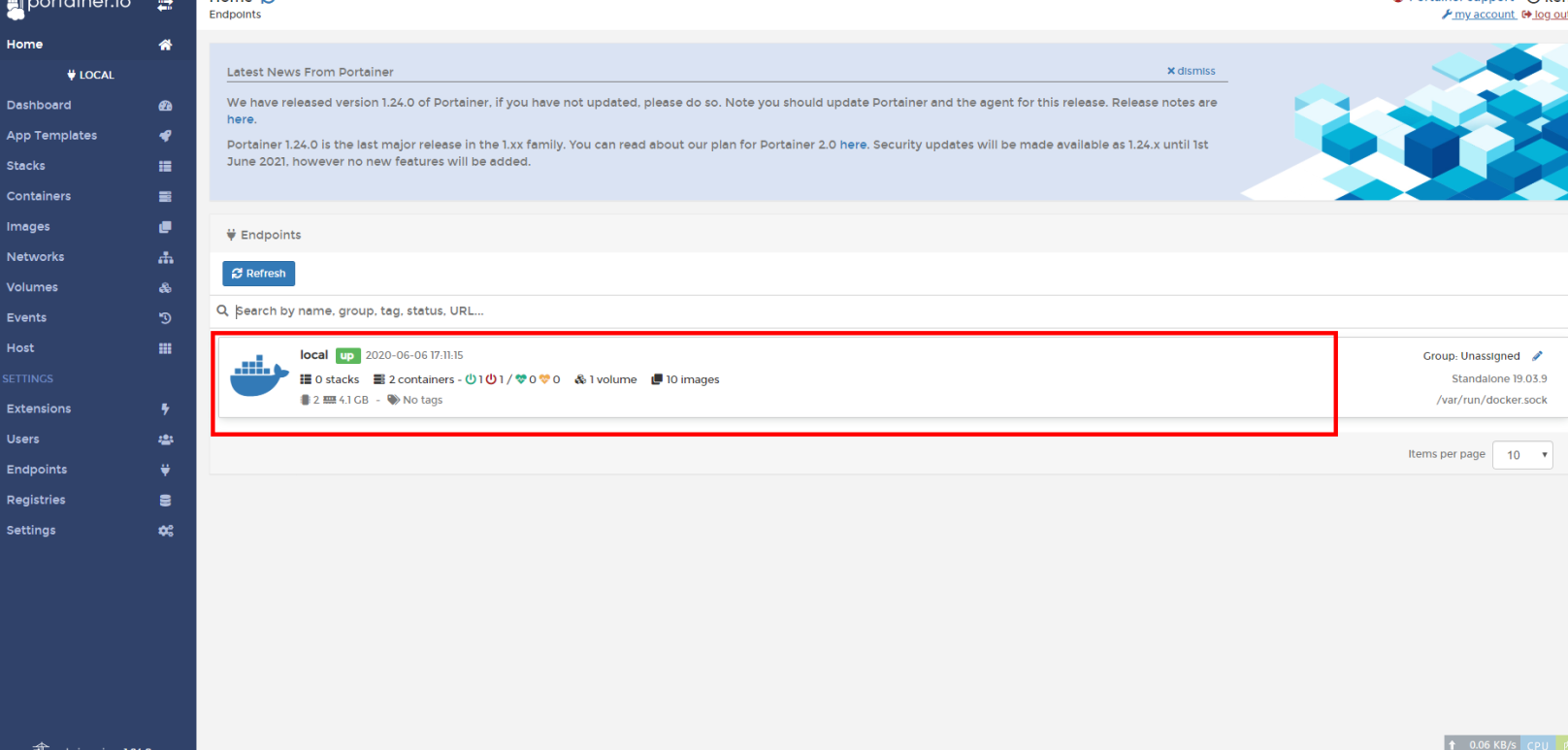Click the green running containers power icon

[471, 379]
